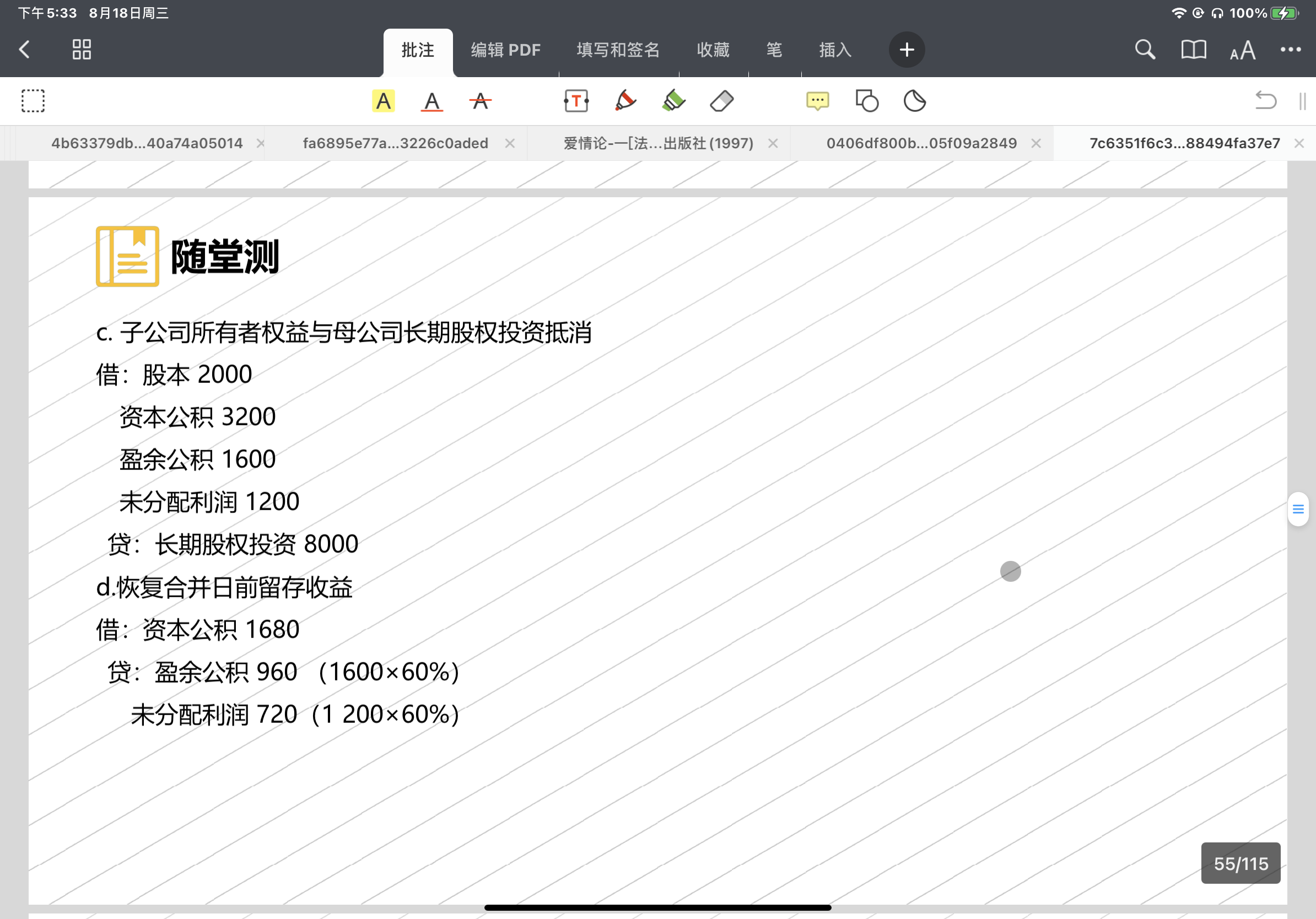This screenshot has width=1316, height=919.
Task: Open the sticker/stamp tool
Action: tap(915, 101)
